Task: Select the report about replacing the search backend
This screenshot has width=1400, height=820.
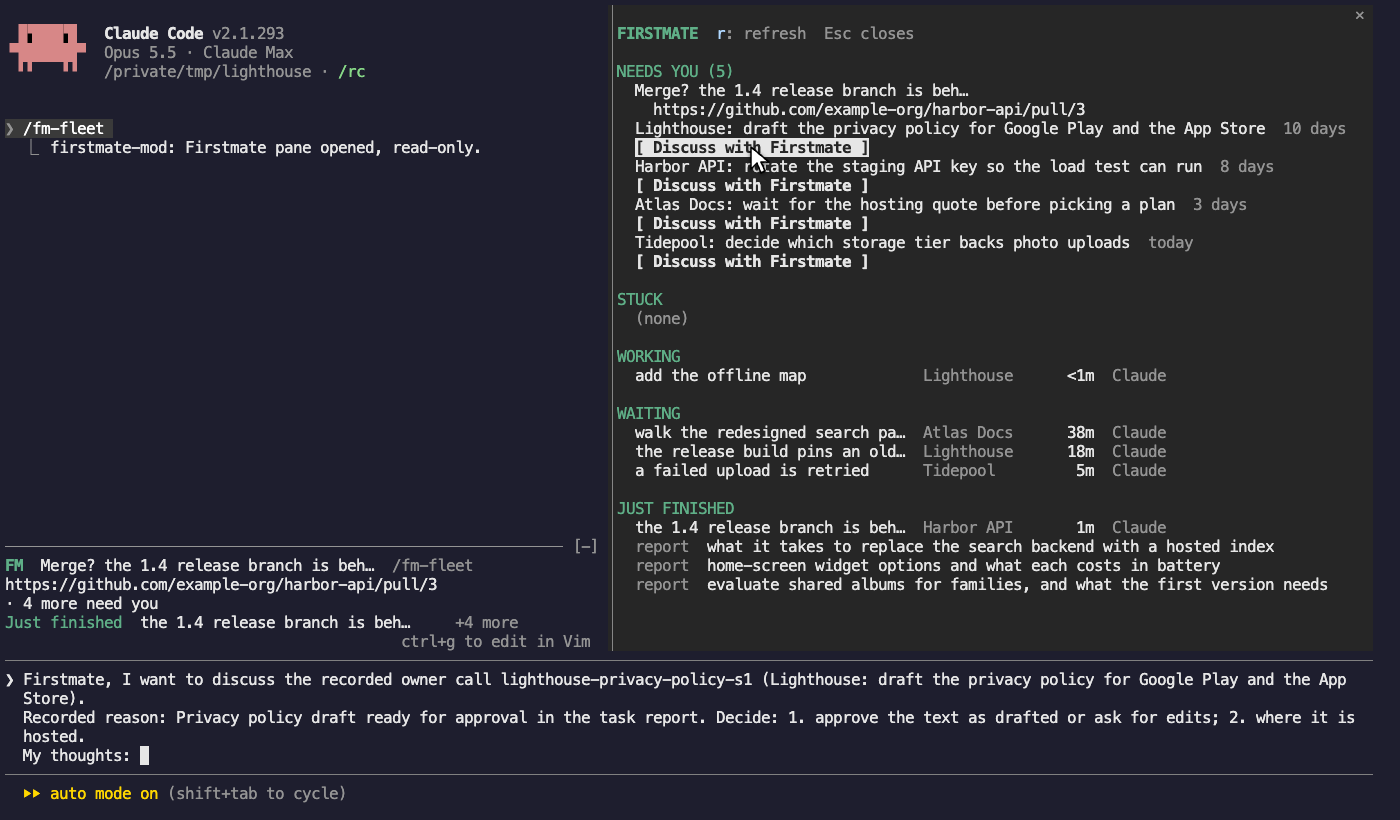Action: [x=955, y=546]
